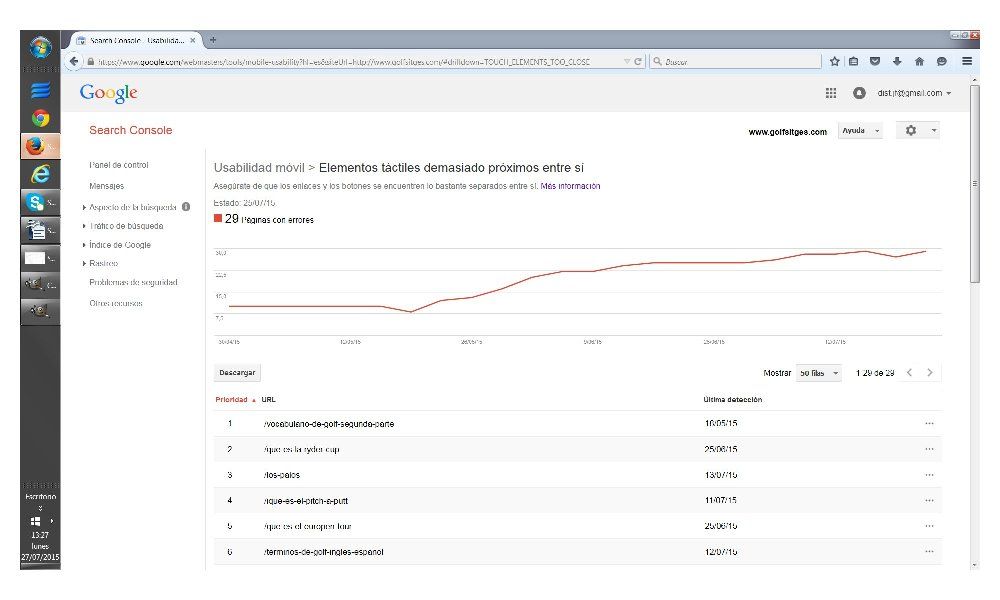
Task: Click the Firefox Buscar search field
Action: [x=735, y=61]
